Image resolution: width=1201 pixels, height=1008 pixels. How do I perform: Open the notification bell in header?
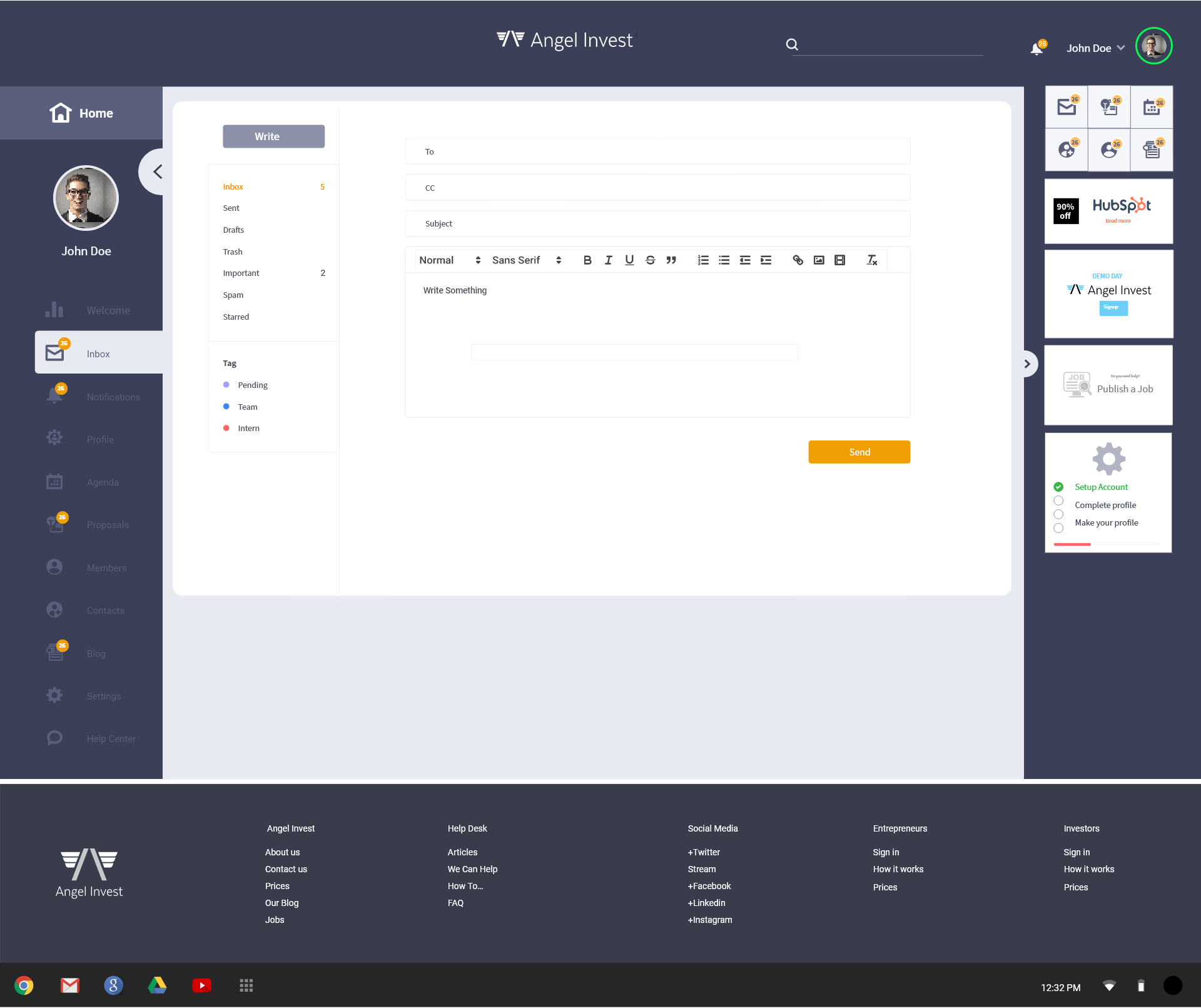click(x=1036, y=49)
